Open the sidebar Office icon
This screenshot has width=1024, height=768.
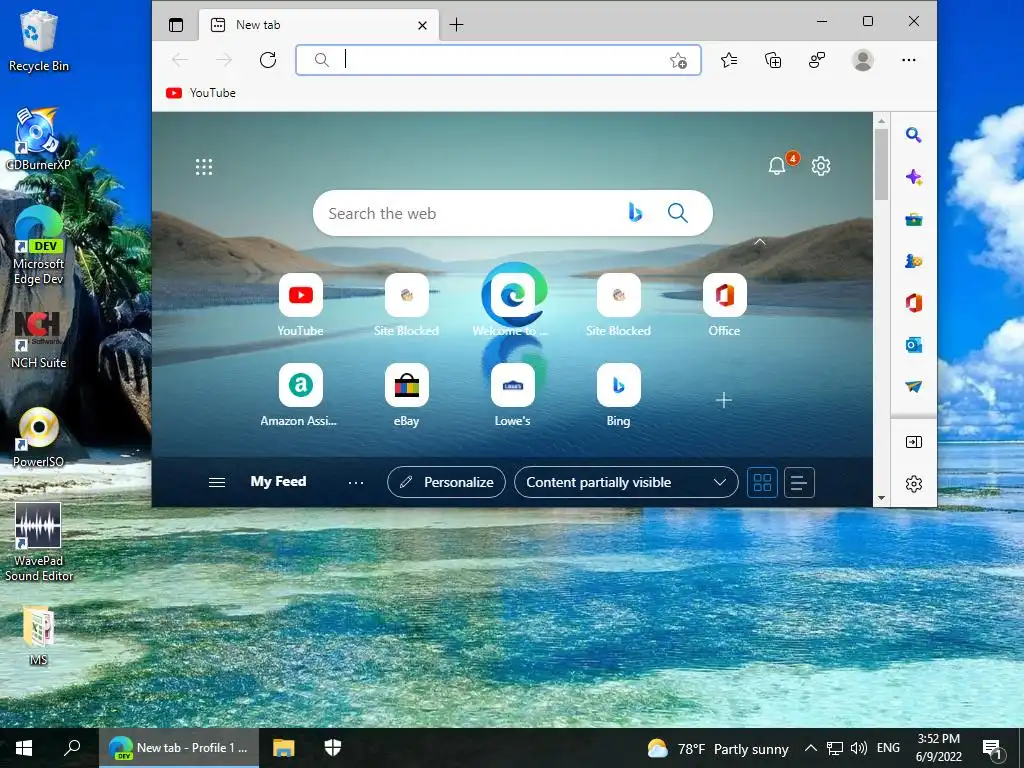(x=914, y=303)
